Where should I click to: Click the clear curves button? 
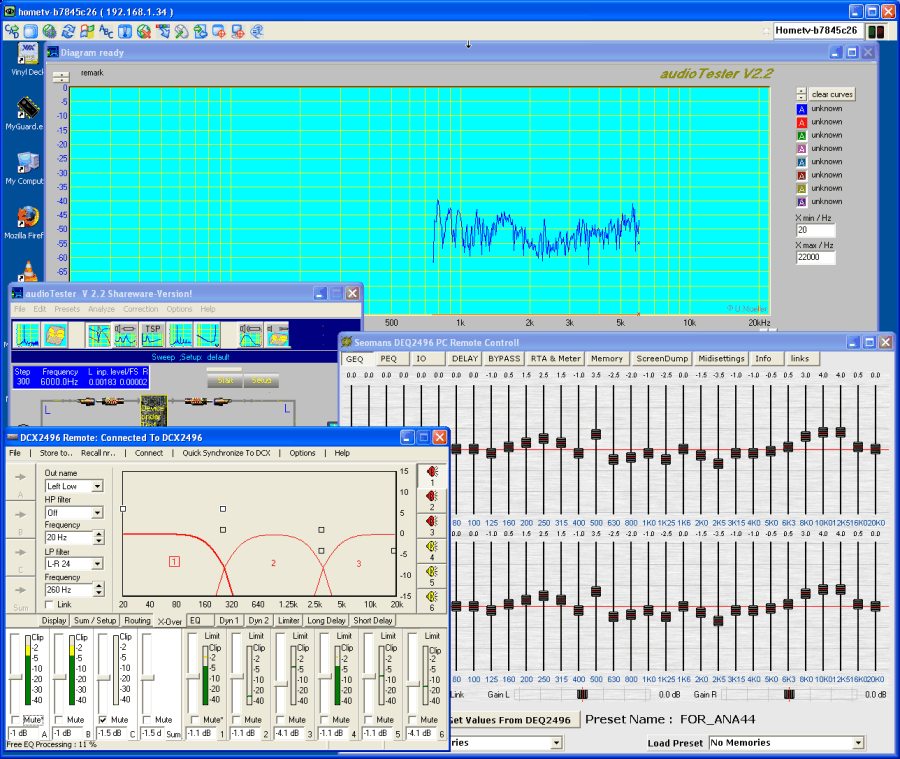(832, 94)
